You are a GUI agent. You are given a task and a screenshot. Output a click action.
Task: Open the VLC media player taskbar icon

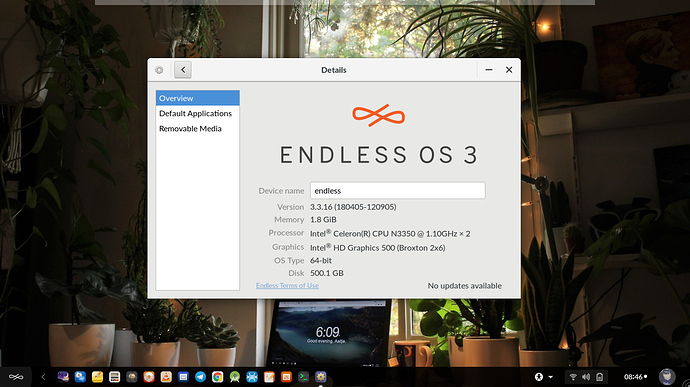pos(166,377)
